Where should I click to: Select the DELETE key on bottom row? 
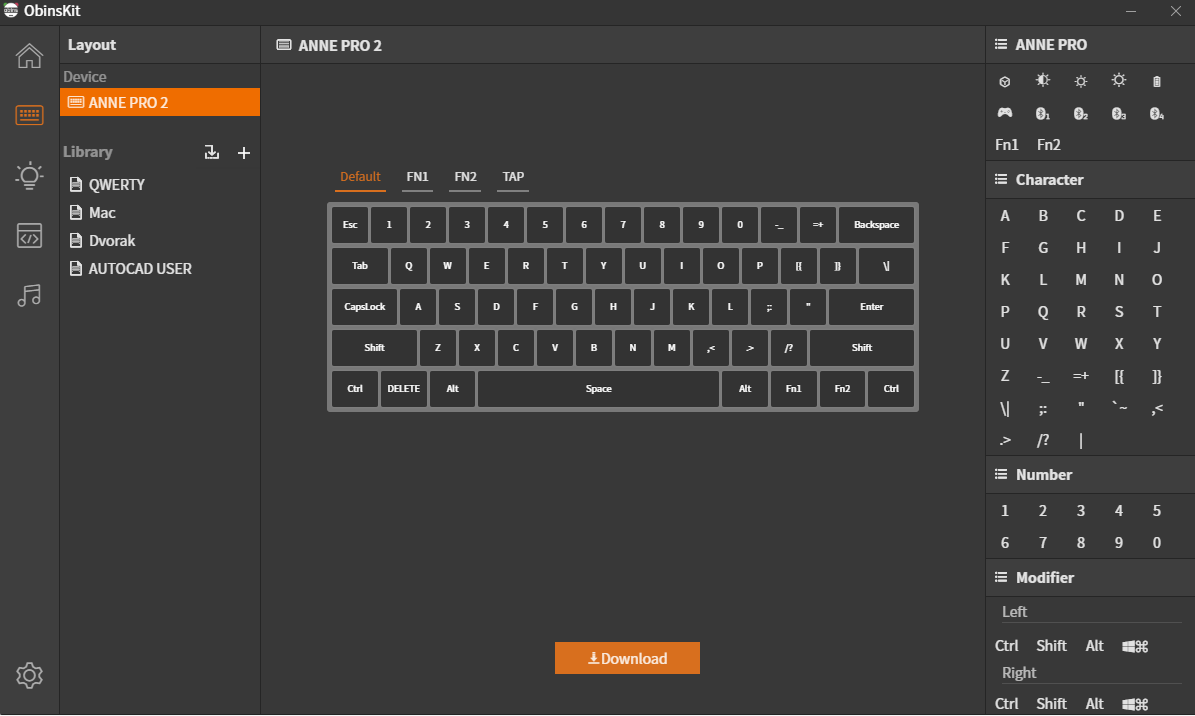tap(403, 389)
